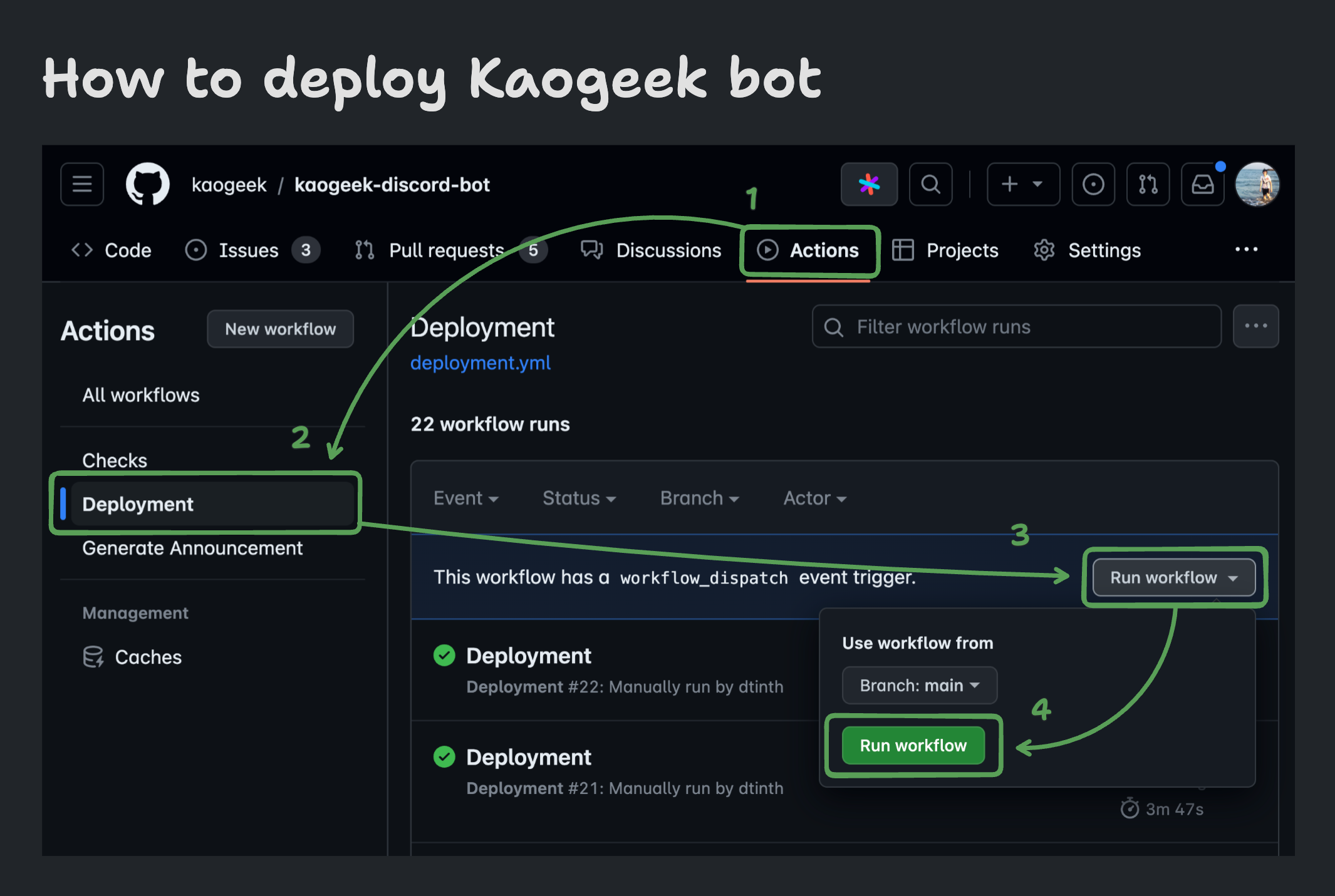Change Branch: main selector
Image resolution: width=1335 pixels, height=896 pixels.
[919, 685]
